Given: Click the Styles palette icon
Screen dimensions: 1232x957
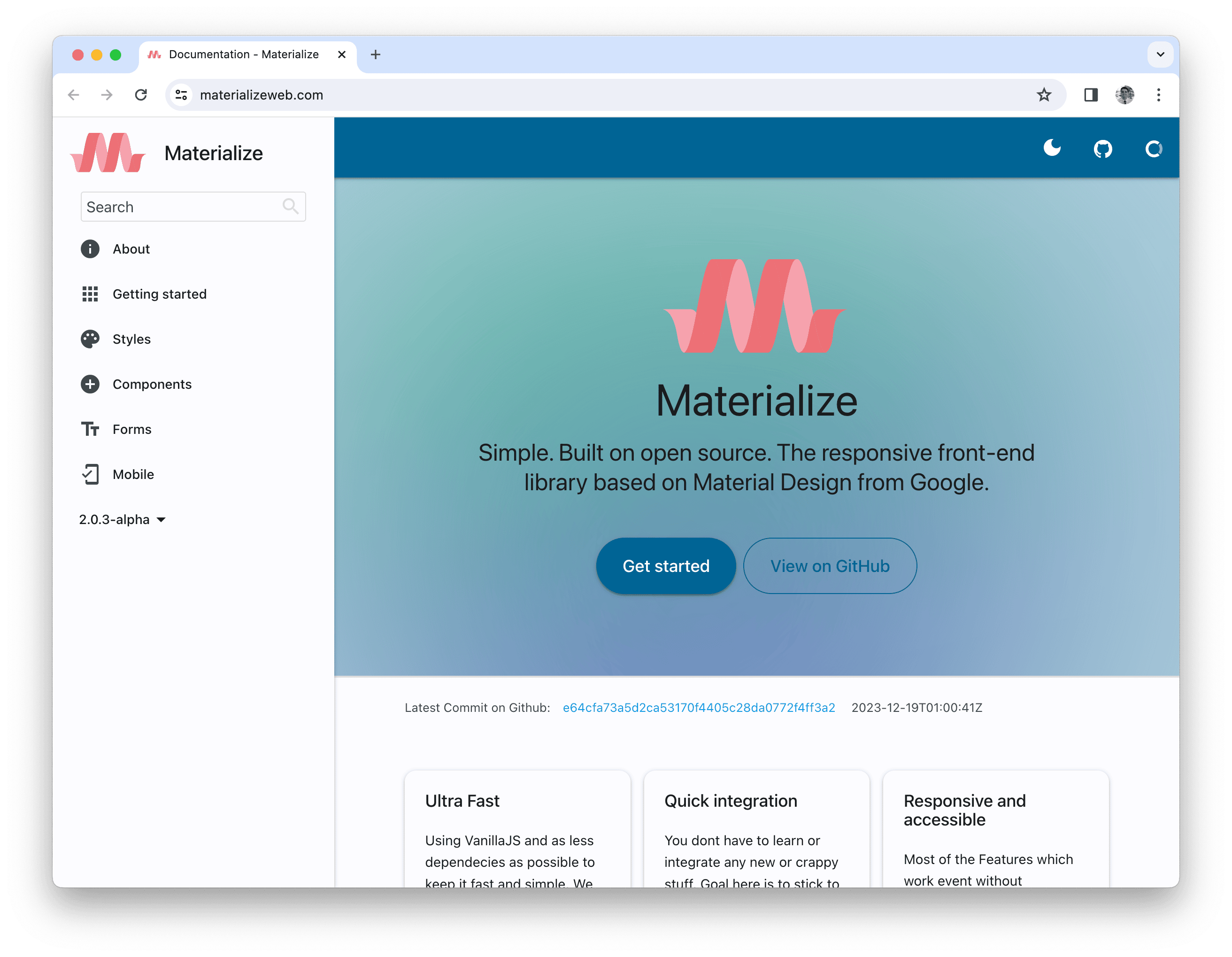Looking at the screenshot, I should click(90, 339).
